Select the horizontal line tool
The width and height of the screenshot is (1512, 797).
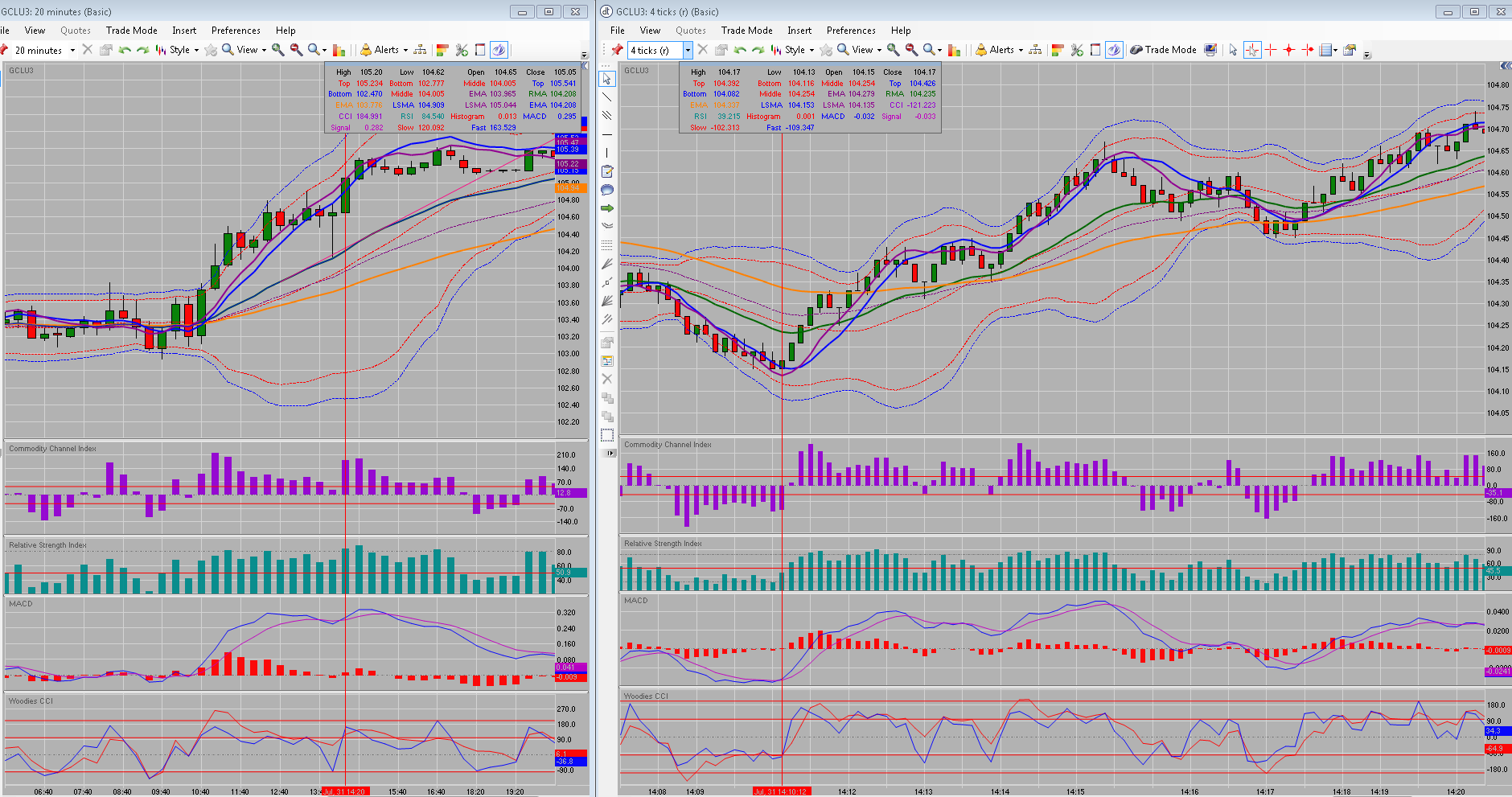[607, 134]
